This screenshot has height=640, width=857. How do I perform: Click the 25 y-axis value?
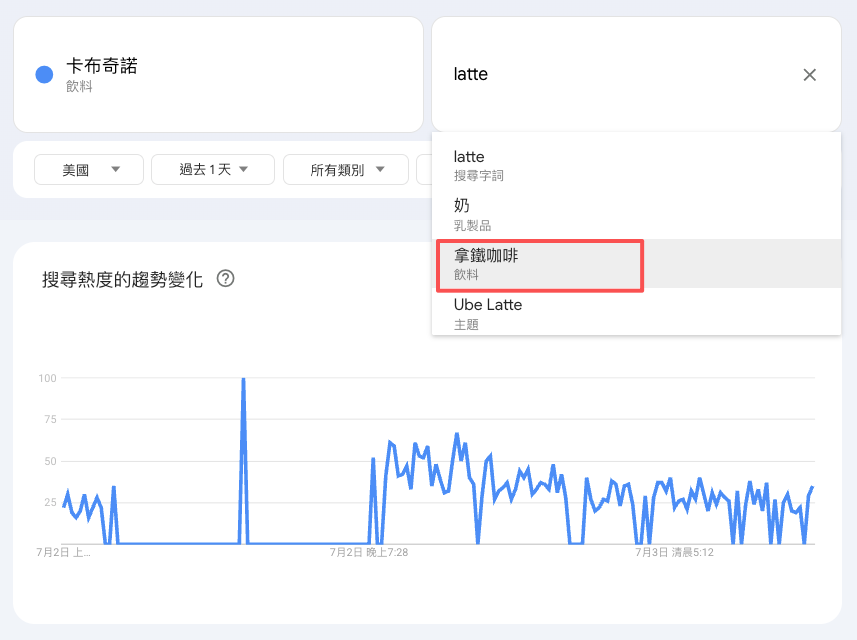pyautogui.click(x=50, y=502)
